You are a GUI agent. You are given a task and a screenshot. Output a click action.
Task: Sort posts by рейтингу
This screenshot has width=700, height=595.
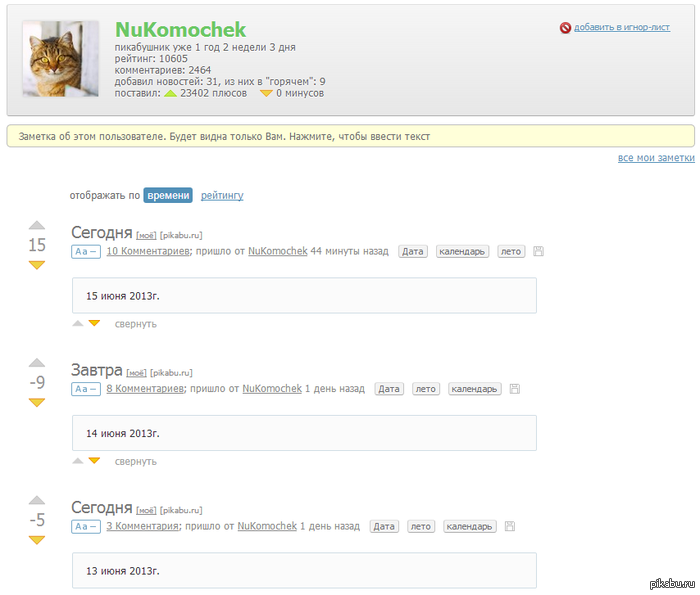coord(222,196)
